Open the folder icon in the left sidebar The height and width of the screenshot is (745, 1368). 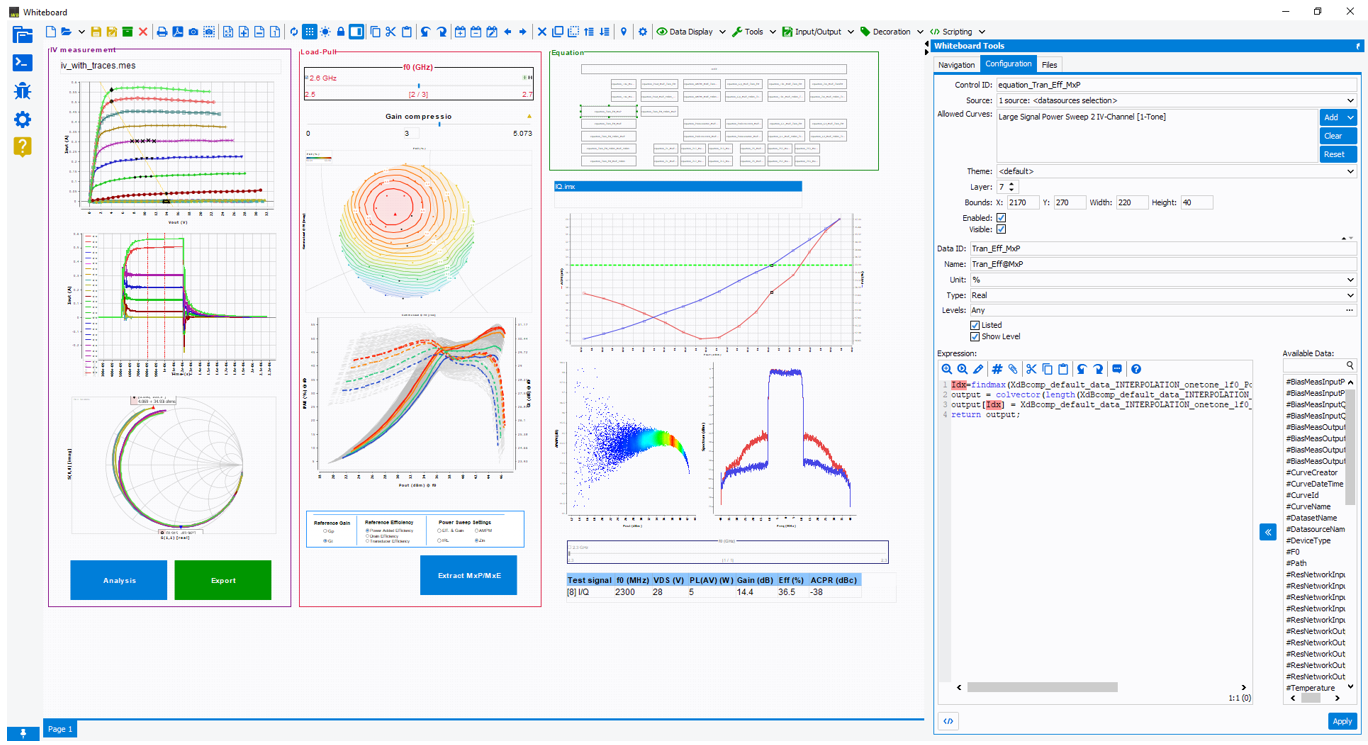(x=22, y=35)
